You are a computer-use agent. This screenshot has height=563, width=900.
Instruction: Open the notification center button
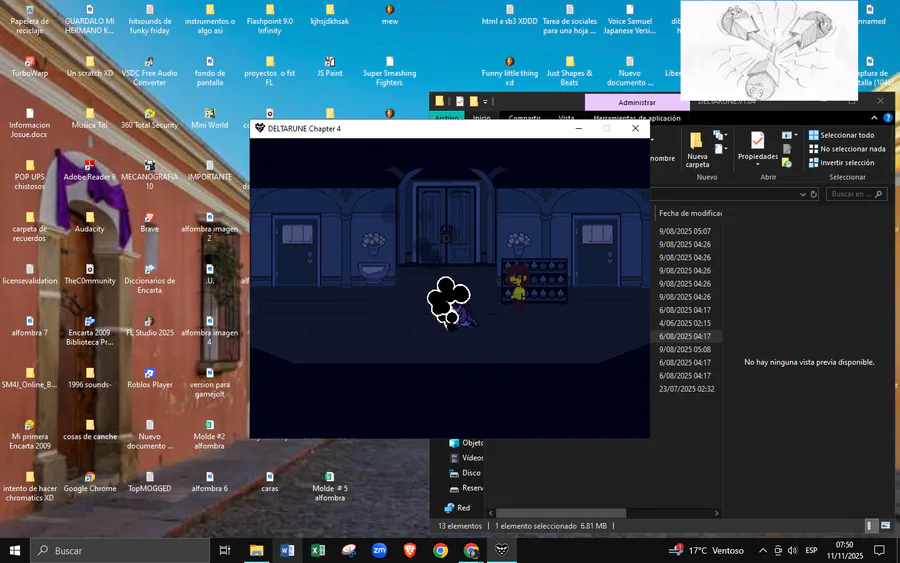point(879,550)
